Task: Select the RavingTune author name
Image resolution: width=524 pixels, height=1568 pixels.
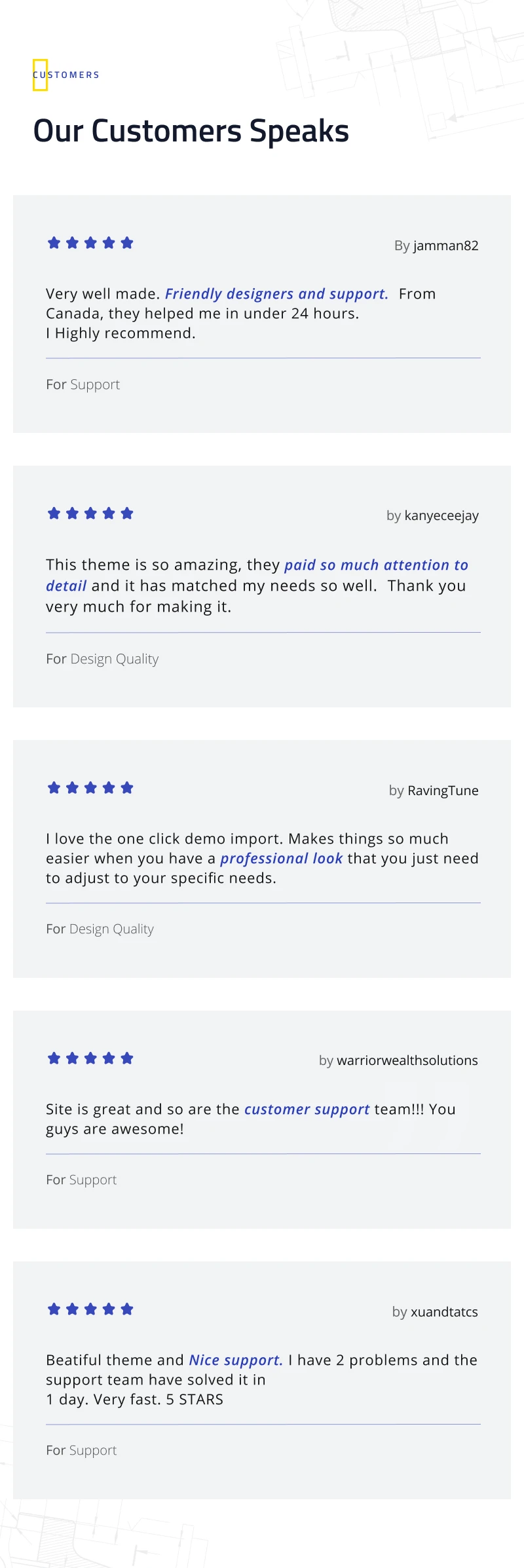Action: pyautogui.click(x=443, y=791)
